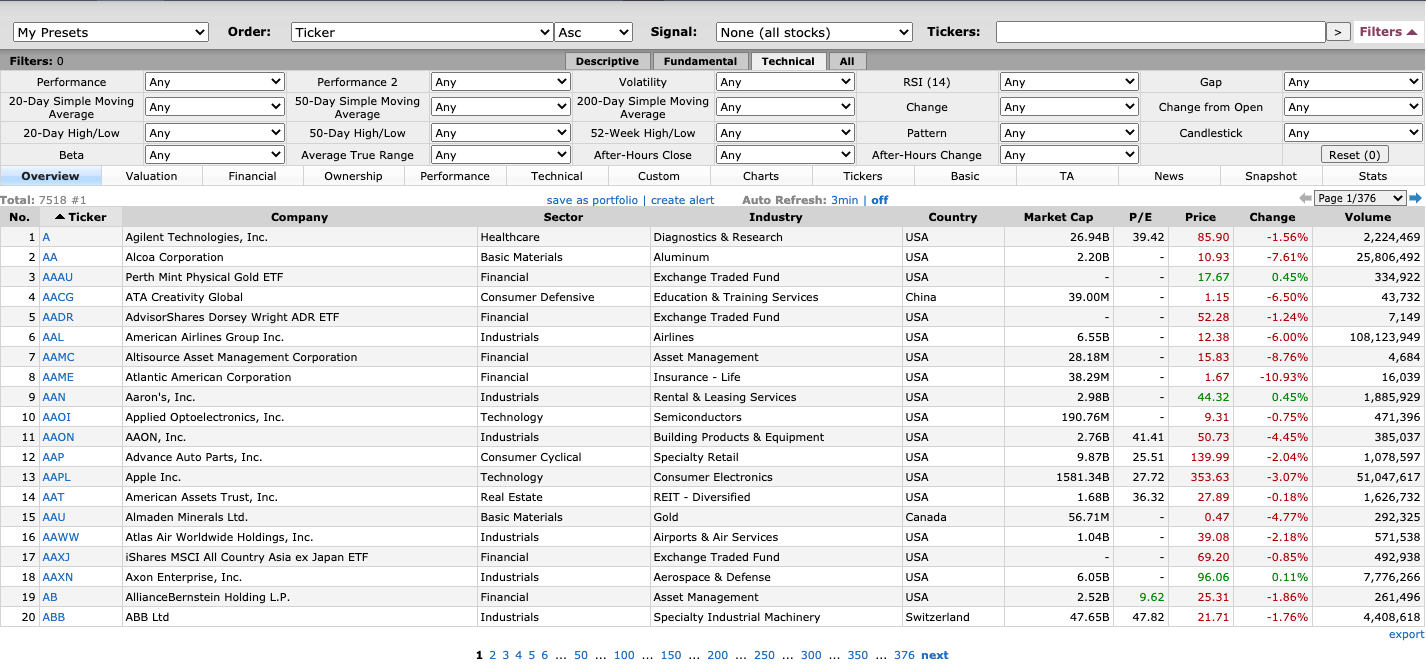Open the Performance view tab
The image size is (1426, 667).
tap(455, 176)
